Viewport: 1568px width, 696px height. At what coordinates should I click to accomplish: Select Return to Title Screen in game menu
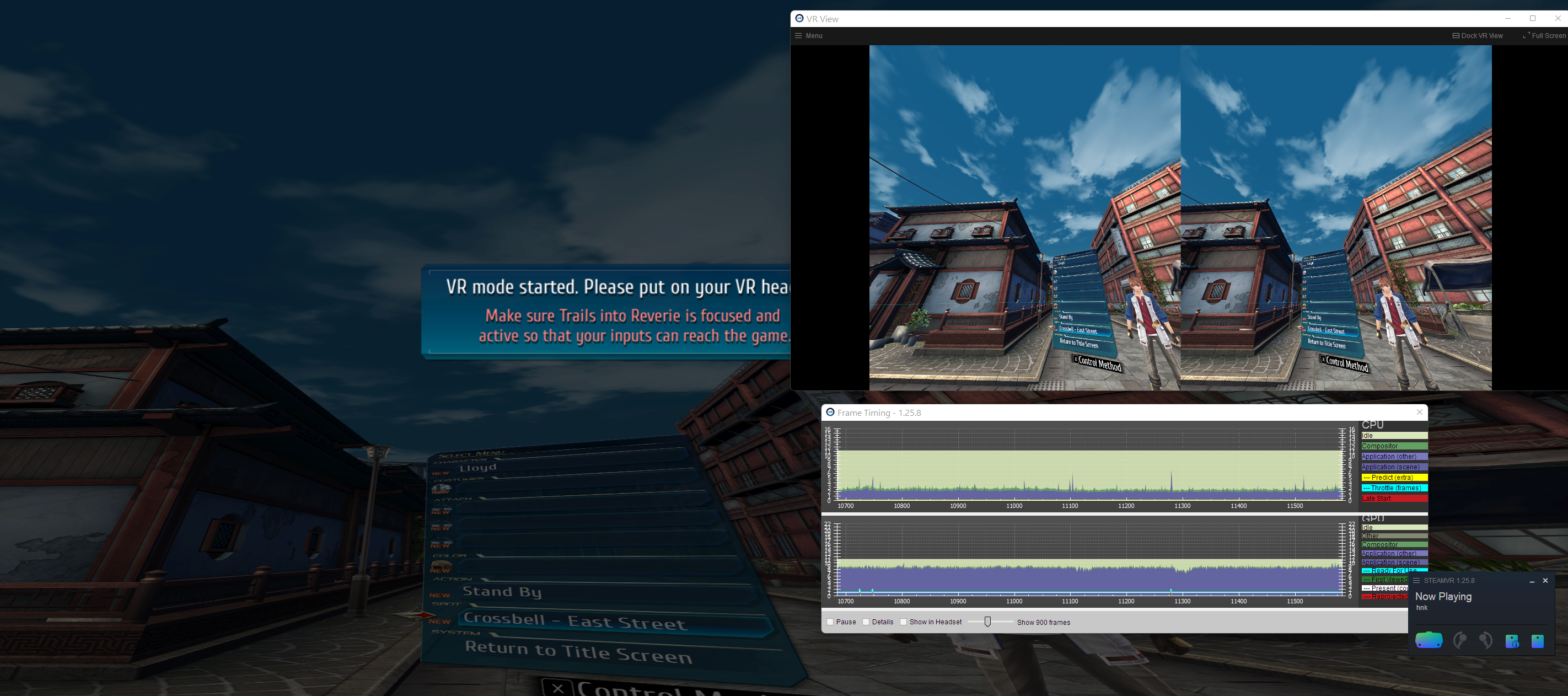click(x=578, y=652)
